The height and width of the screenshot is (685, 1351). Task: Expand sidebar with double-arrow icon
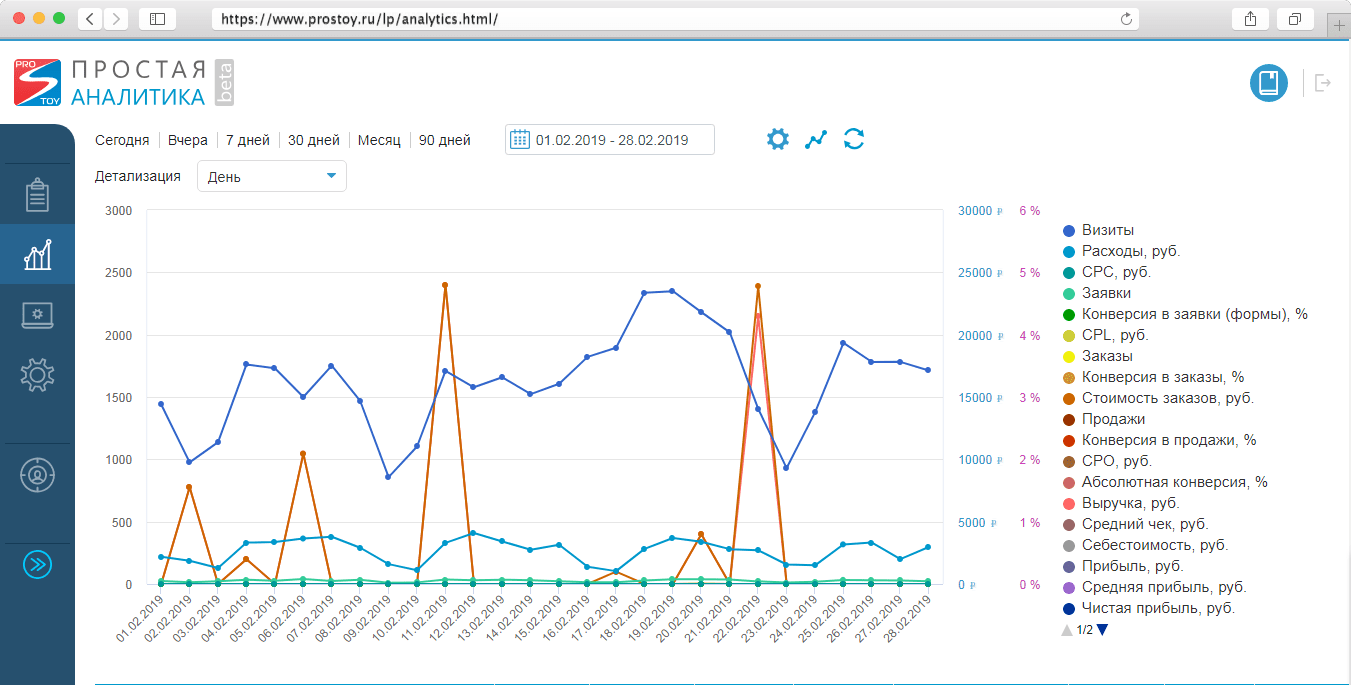coord(37,564)
